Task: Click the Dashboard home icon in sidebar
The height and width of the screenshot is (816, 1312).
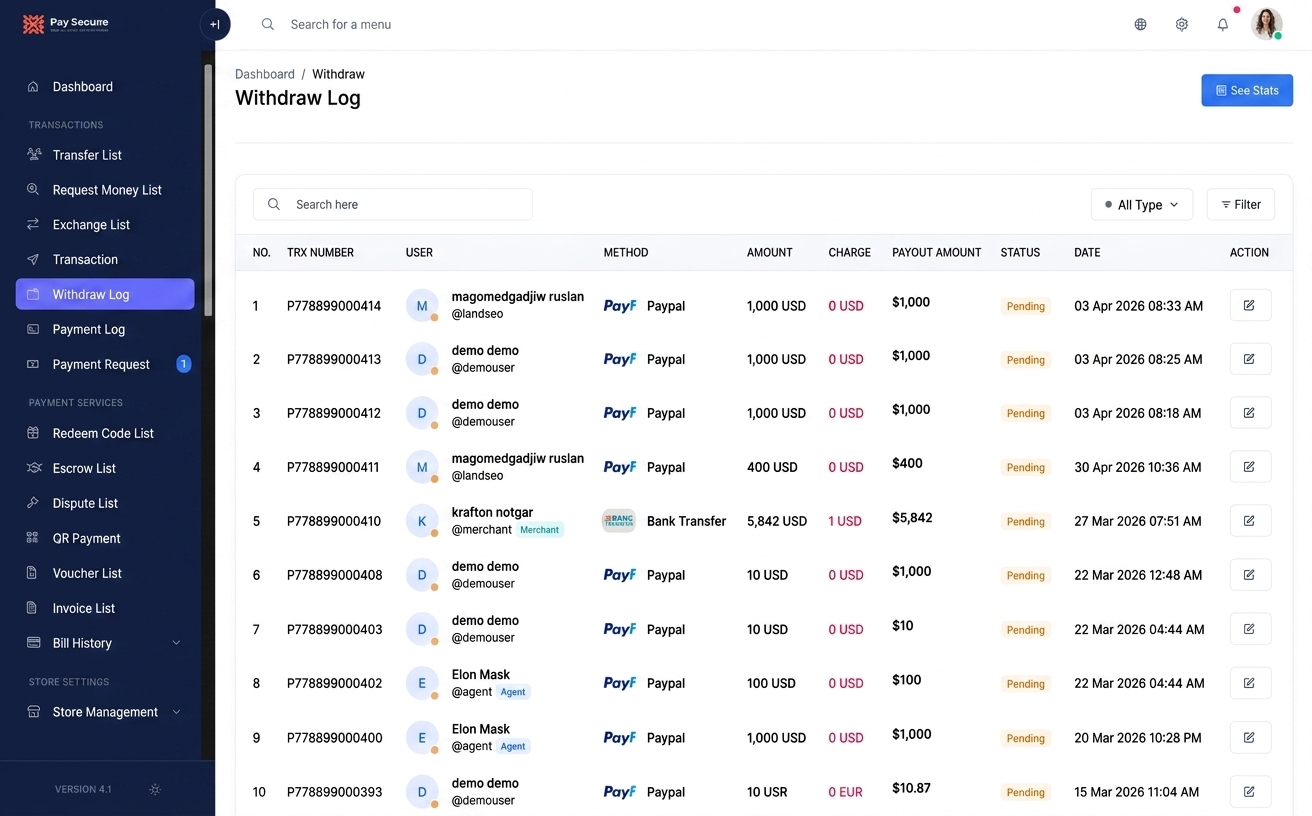Action: click(x=33, y=87)
